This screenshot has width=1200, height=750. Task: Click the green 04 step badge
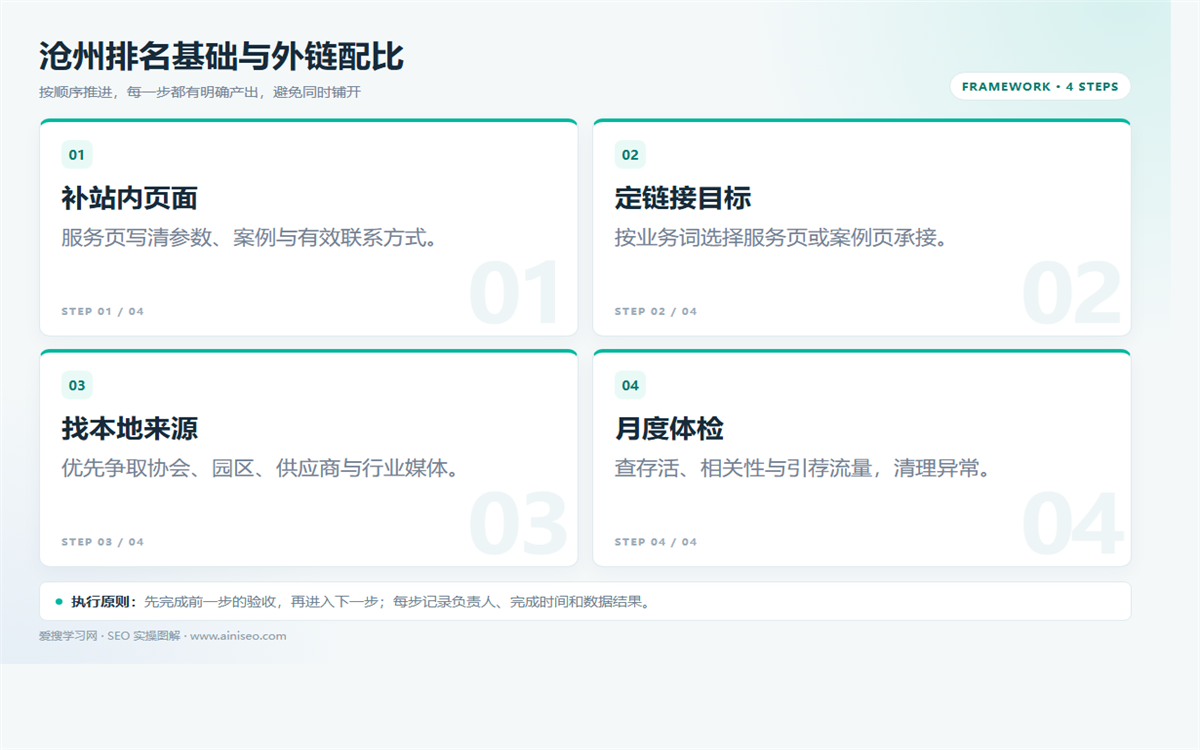coord(630,385)
